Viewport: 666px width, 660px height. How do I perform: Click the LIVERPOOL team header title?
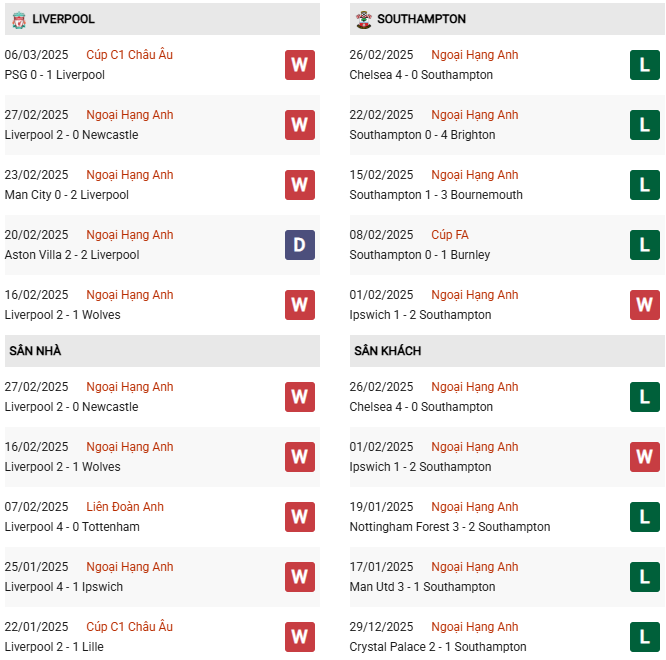[63, 19]
